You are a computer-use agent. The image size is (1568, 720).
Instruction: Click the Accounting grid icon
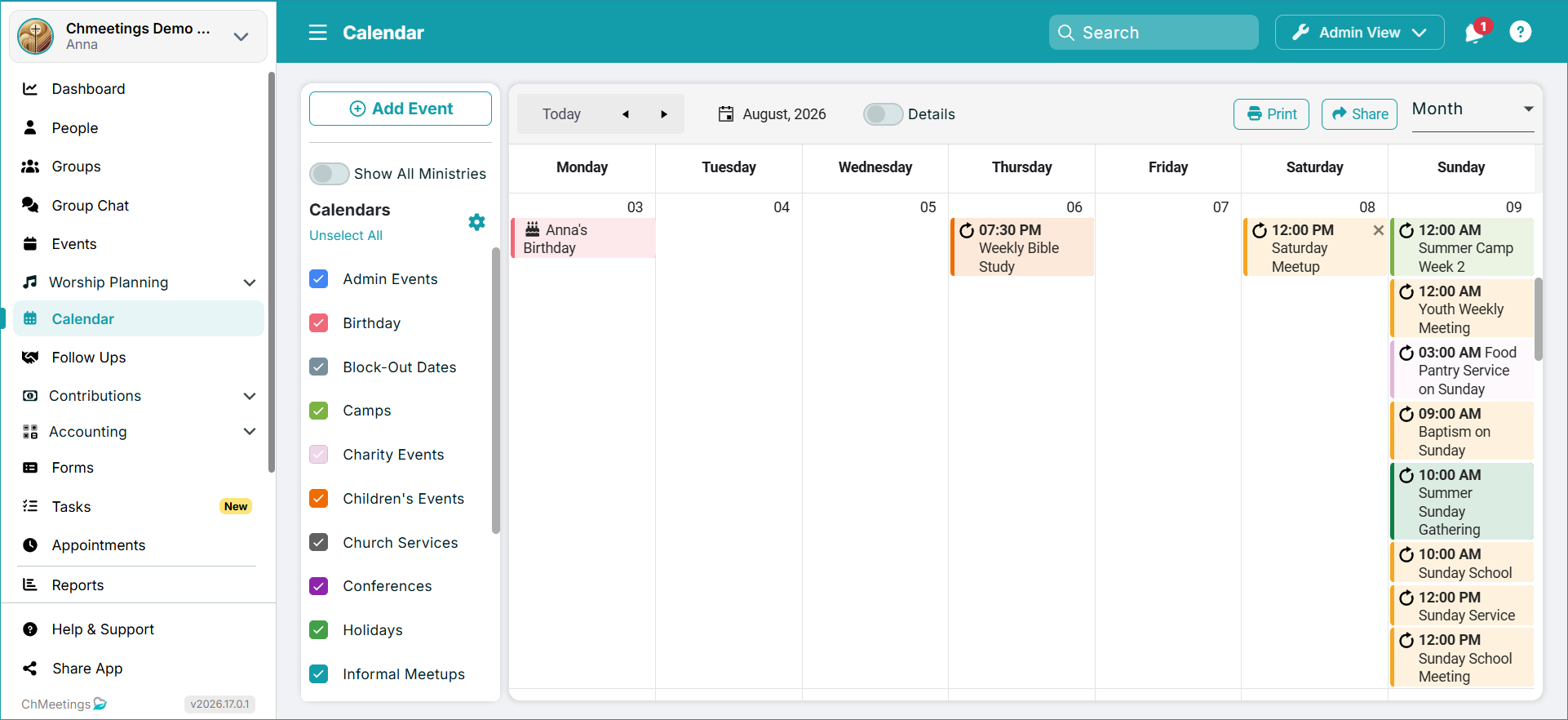coord(30,432)
